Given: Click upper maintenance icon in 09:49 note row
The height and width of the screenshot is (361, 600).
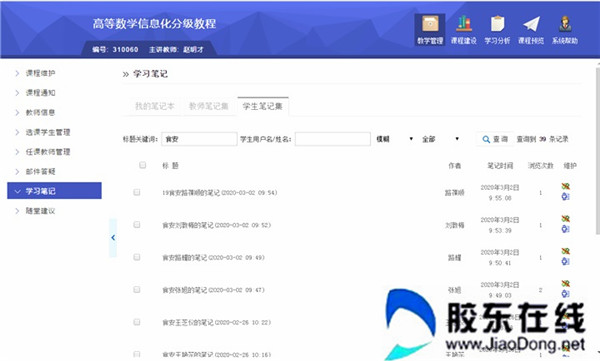Looking at the screenshot, I should 566,251.
